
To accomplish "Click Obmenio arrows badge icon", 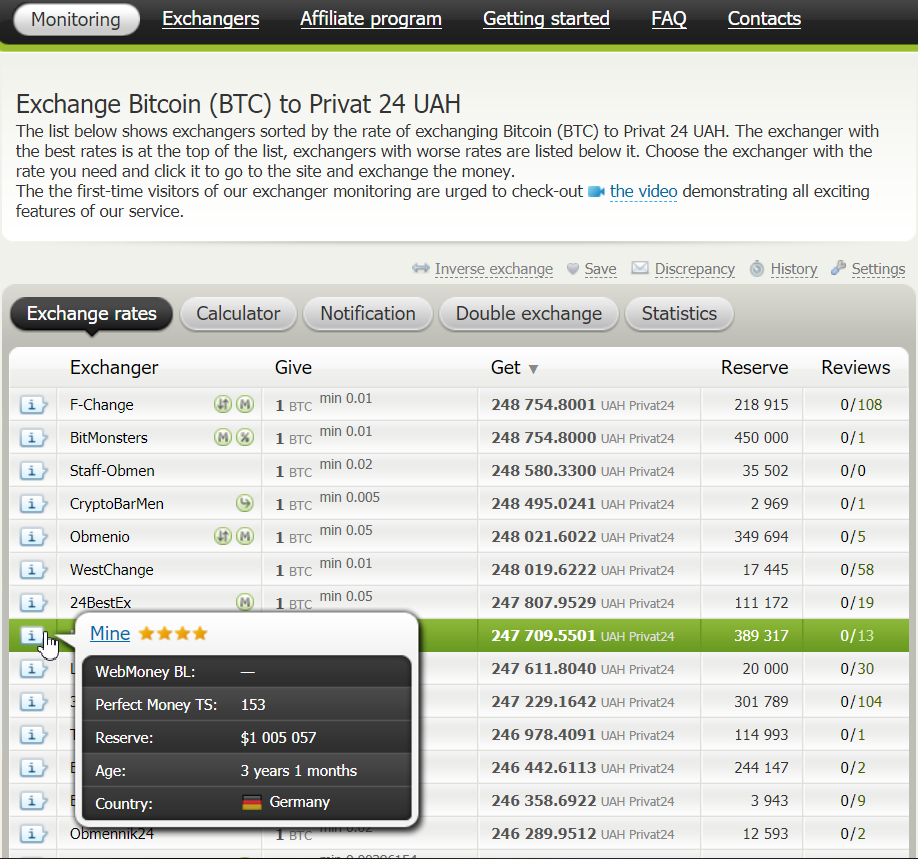I will [x=223, y=536].
